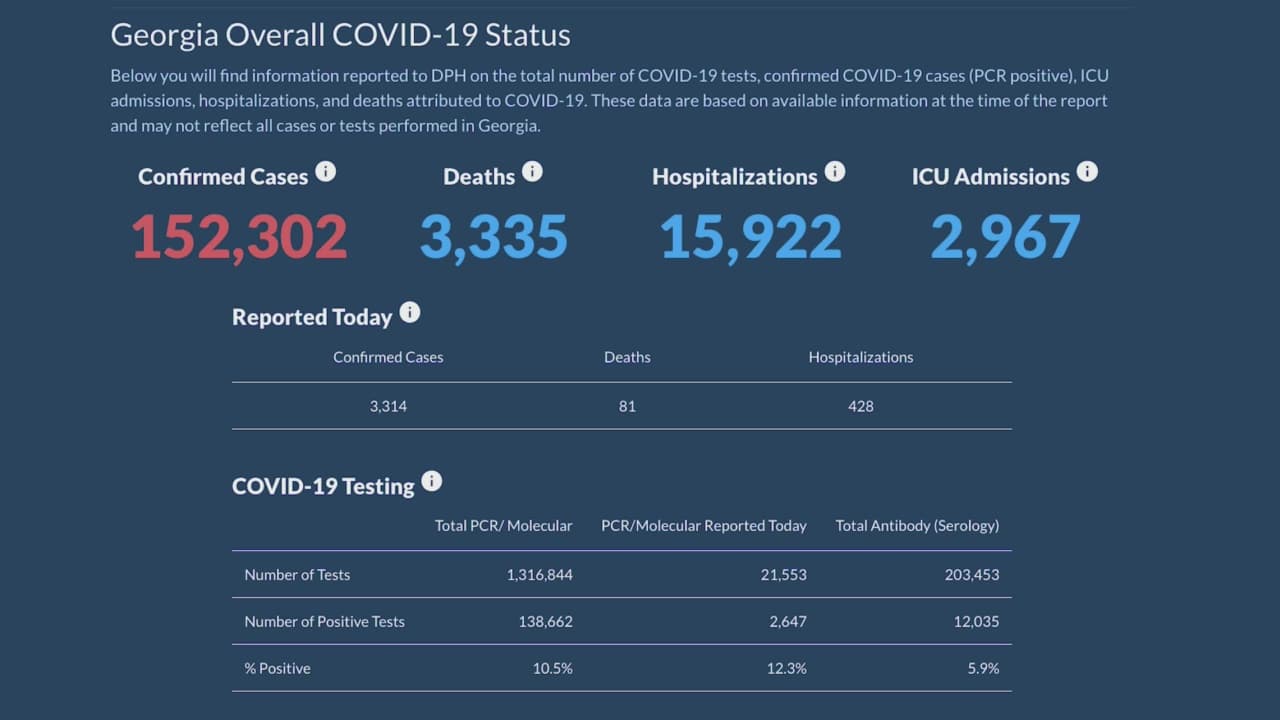Open COVID-19 Testing info icon
The width and height of the screenshot is (1280, 720).
point(431,482)
